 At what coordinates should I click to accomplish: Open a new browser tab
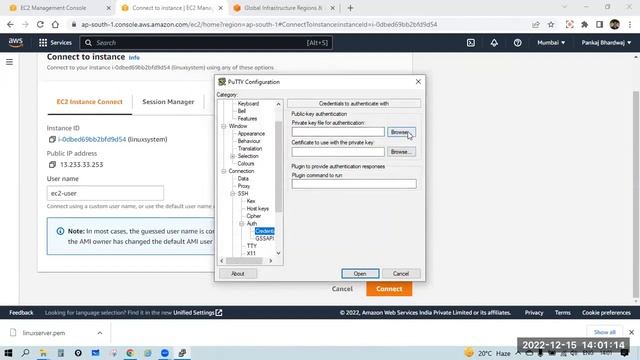coord(350,8)
